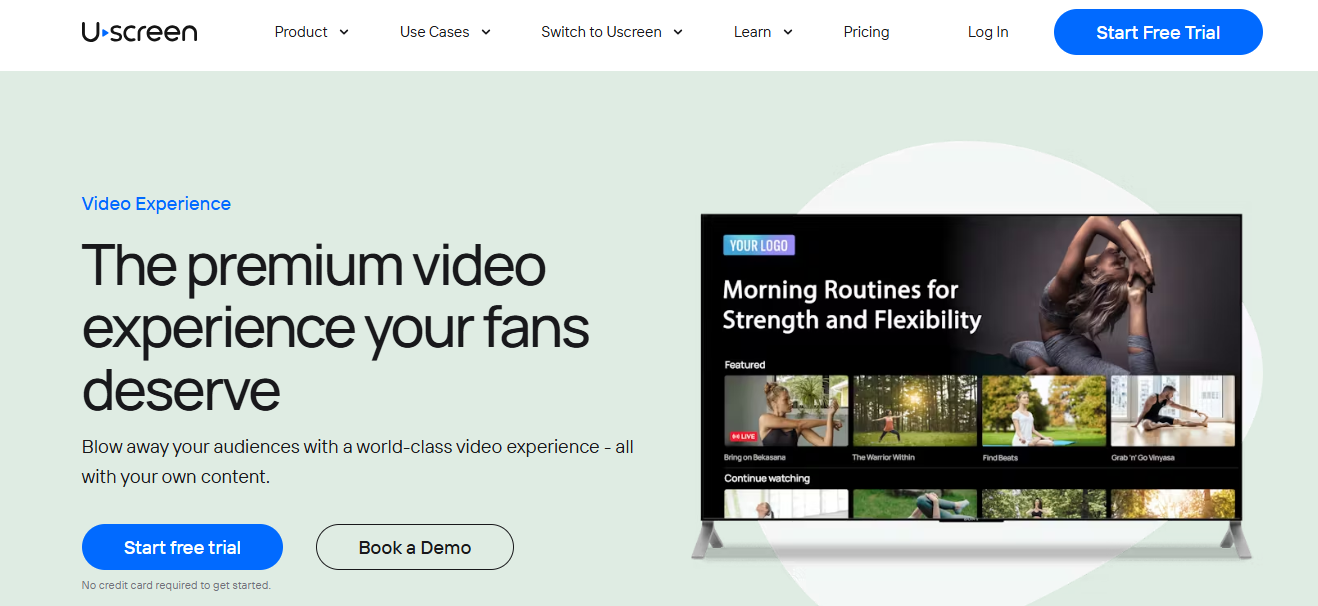Click the No credit card required text

click(176, 585)
